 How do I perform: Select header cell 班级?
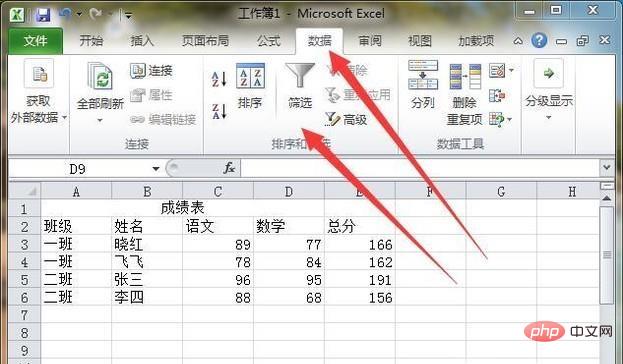point(76,226)
